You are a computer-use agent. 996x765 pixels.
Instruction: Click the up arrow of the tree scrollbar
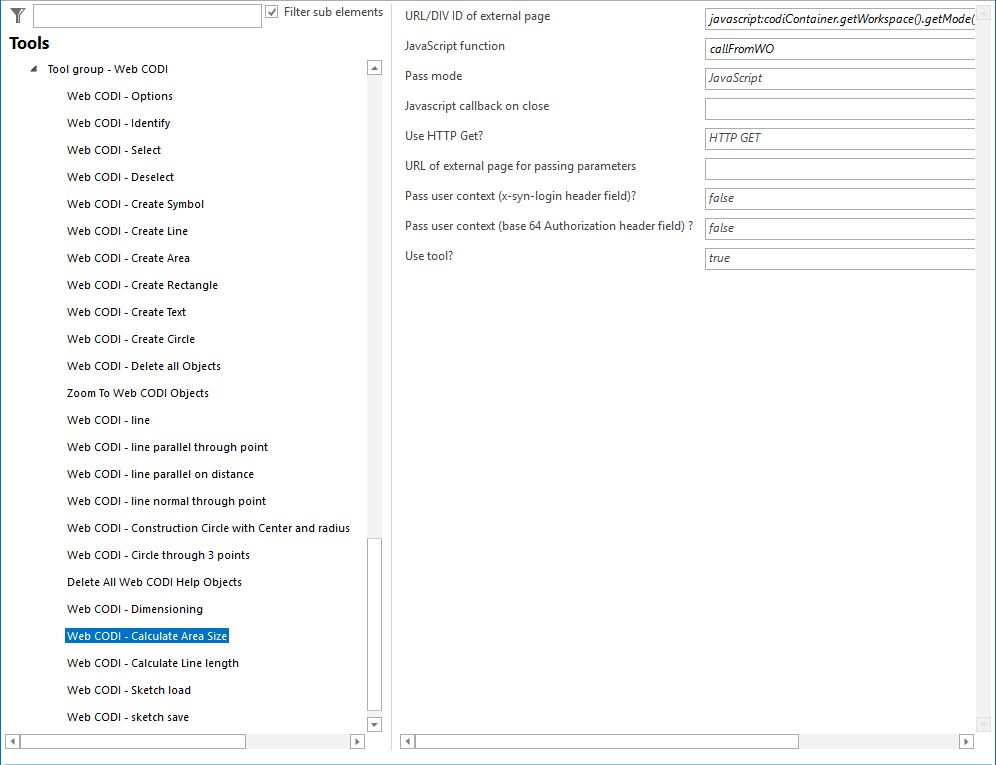pyautogui.click(x=374, y=67)
